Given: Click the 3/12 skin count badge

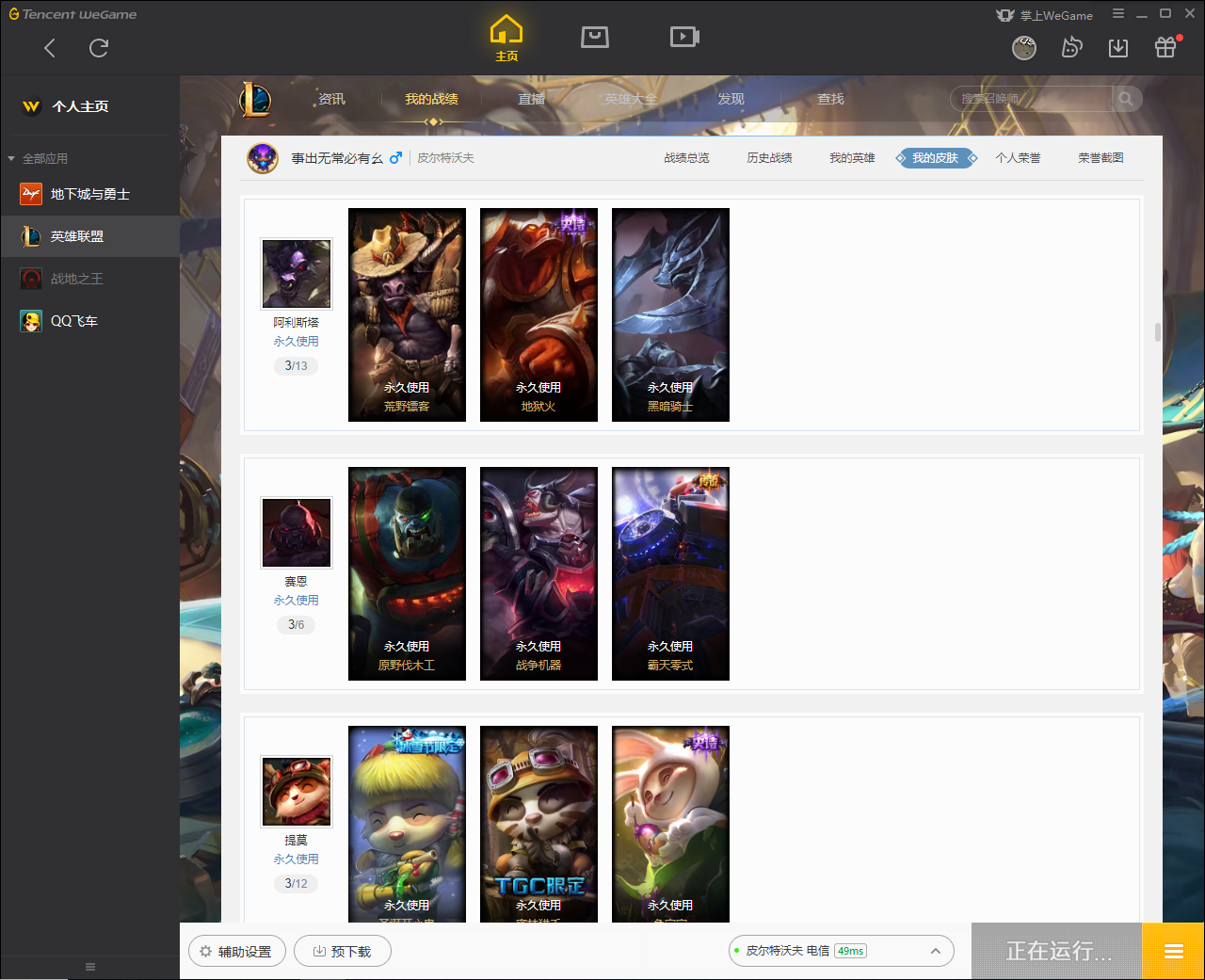Looking at the screenshot, I should pos(297,884).
